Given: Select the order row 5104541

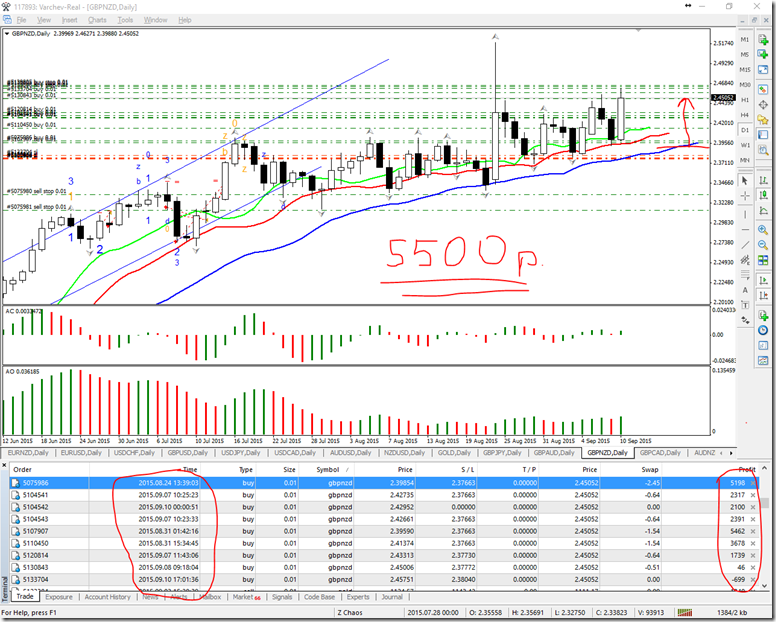Looking at the screenshot, I should point(384,495).
